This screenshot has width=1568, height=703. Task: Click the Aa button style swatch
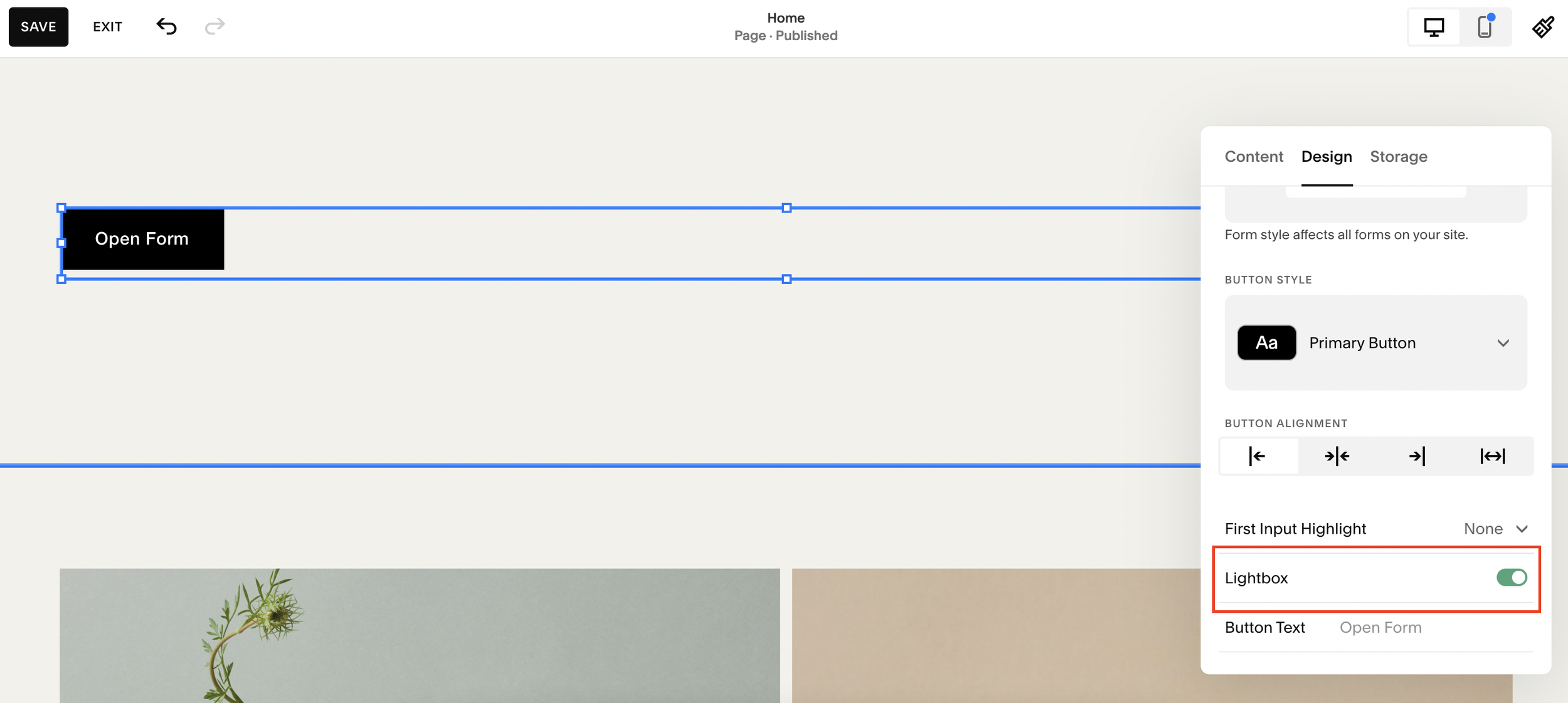click(1266, 342)
